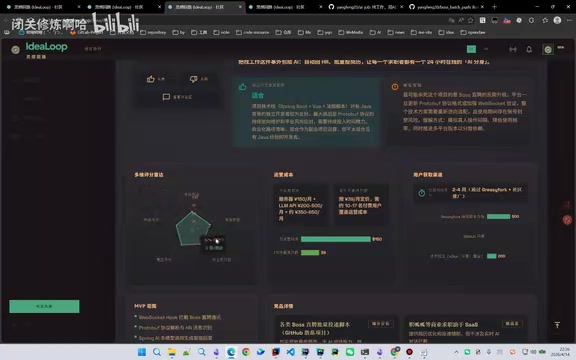576x360 pixels.
Task: Click the broadcast signal icon in header
Action: click(x=512, y=49)
